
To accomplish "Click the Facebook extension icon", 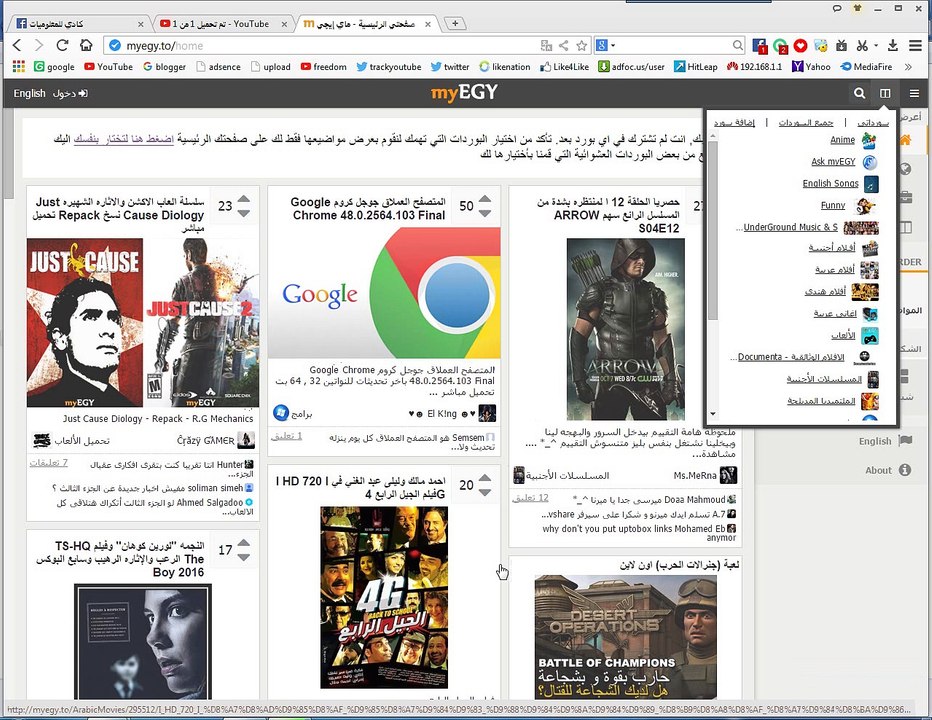I will click(x=760, y=46).
